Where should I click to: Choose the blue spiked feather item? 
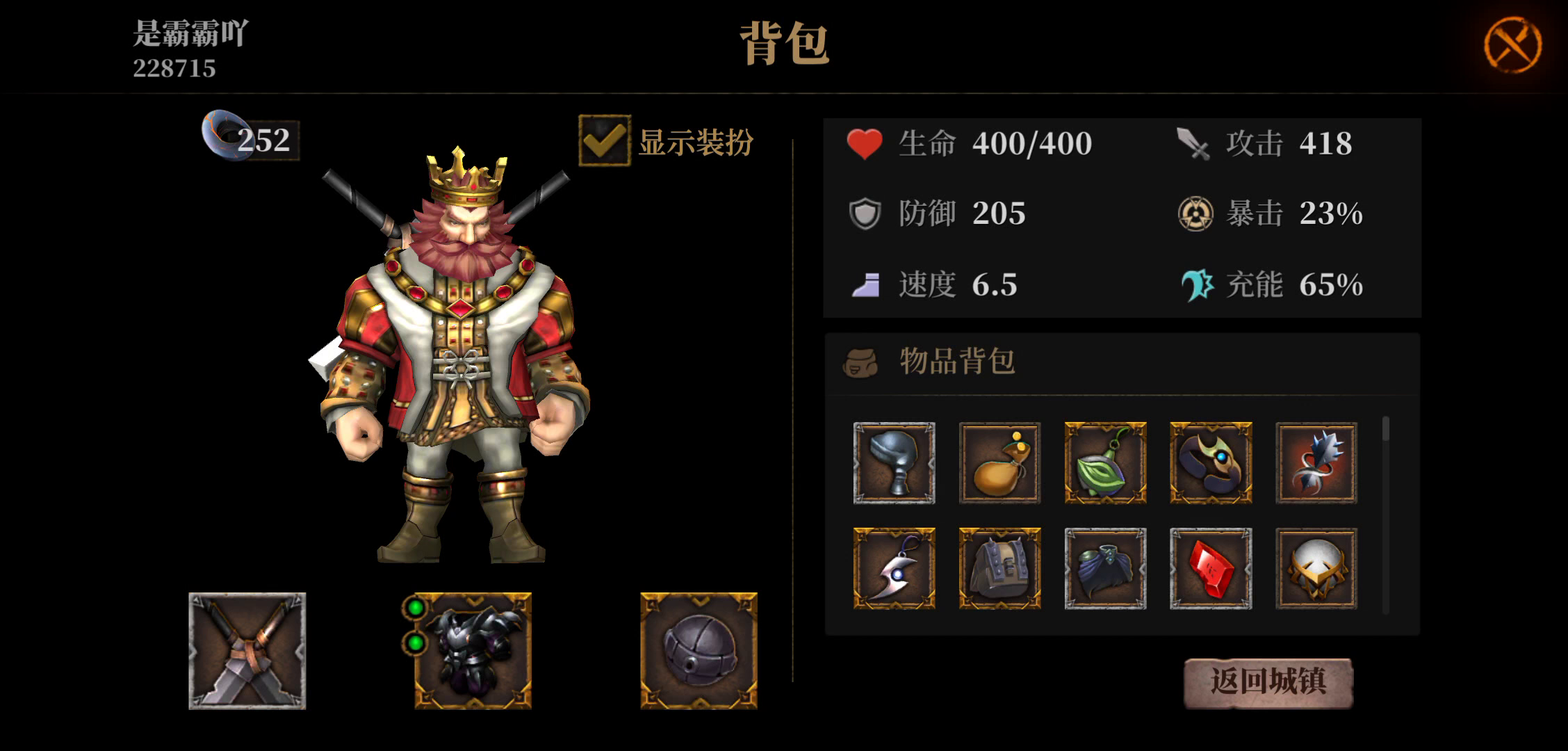1316,463
